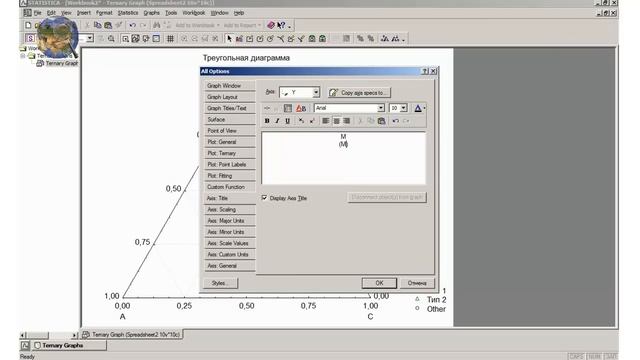This screenshot has width=640, height=360.
Task: Collapse the Ternary Graphs workbook tree node
Action: click(x=23, y=56)
